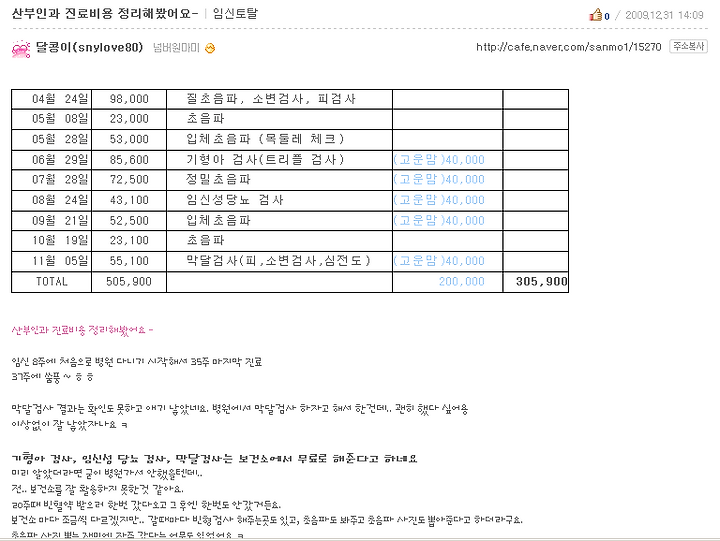The height and width of the screenshot is (541, 720).
Task: Select cell 입체초음파 (목둘레 체크)
Action: point(279,139)
